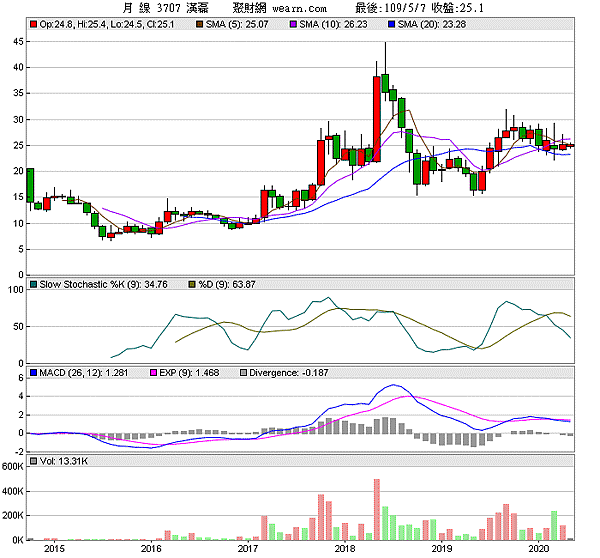The image size is (600, 558).
Task: Click the 200K volume axis label
Action: [x=13, y=516]
